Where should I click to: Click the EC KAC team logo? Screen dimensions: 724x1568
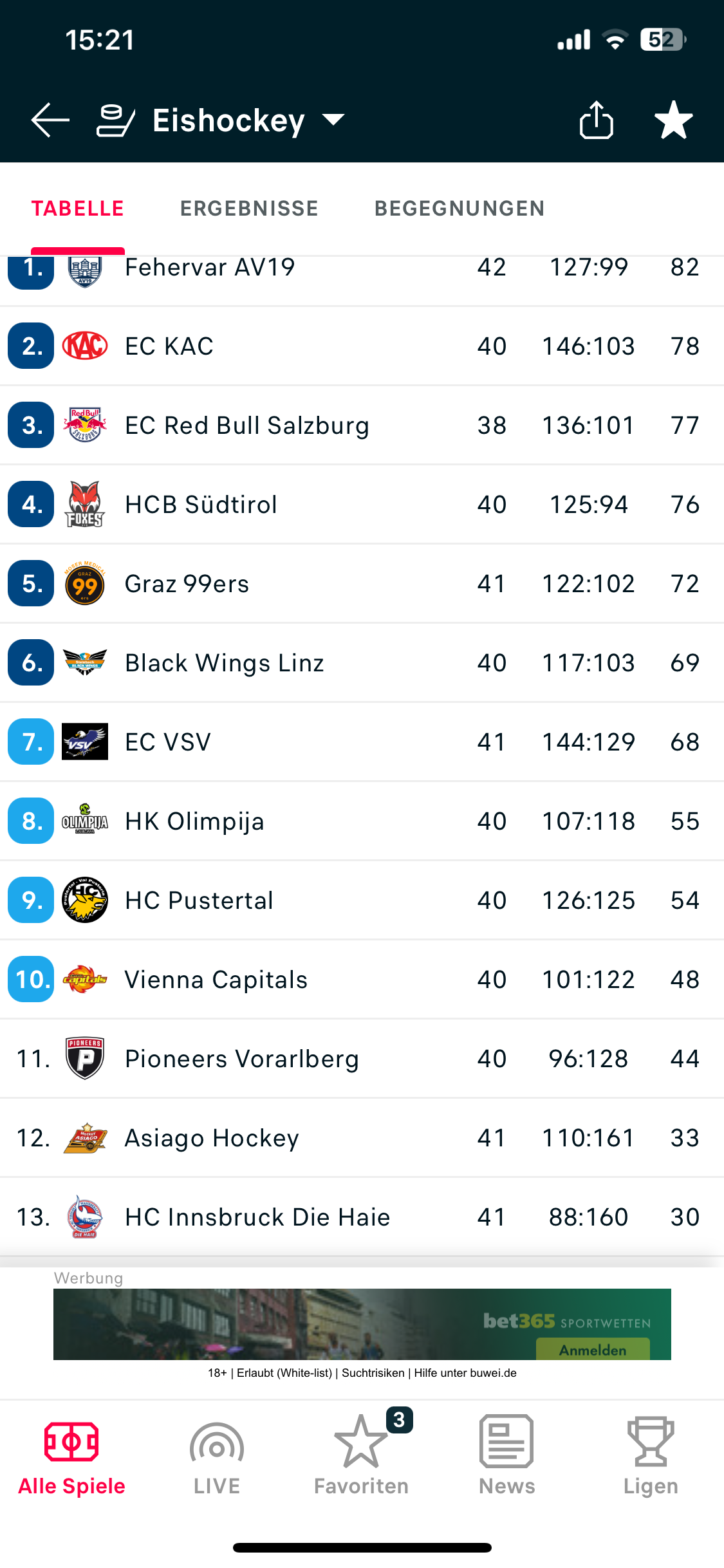click(85, 346)
